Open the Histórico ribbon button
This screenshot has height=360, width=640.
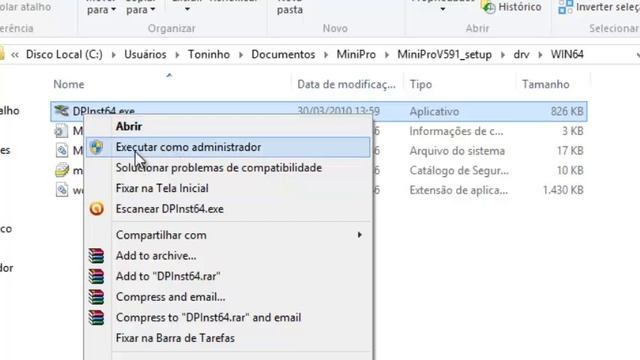(512, 7)
